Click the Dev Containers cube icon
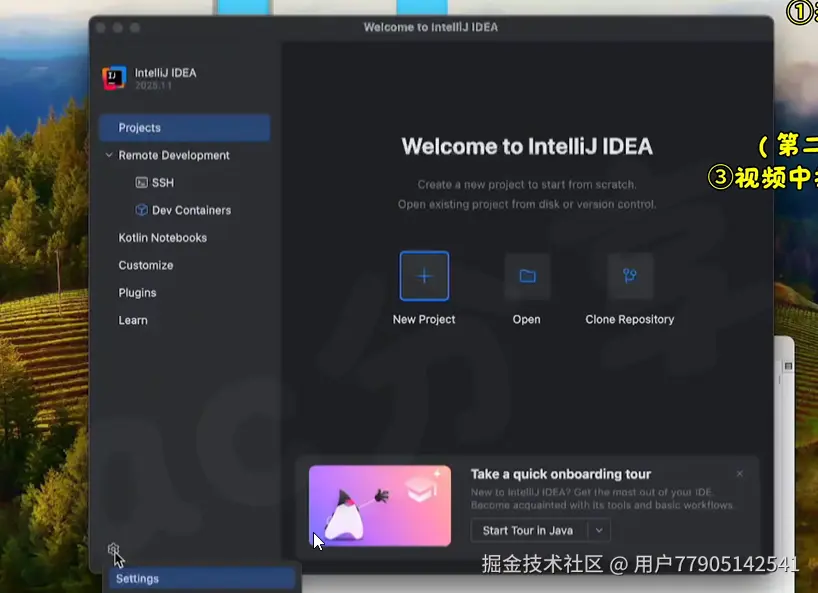The image size is (818, 593). (x=141, y=210)
